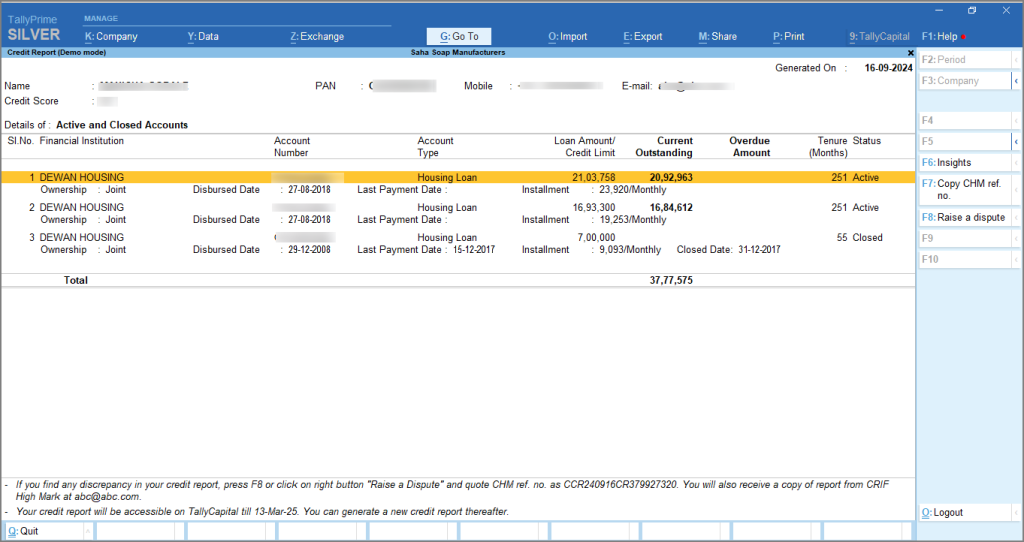Click Q: Quit at the bottom left
The height and width of the screenshot is (542, 1024).
45,531
